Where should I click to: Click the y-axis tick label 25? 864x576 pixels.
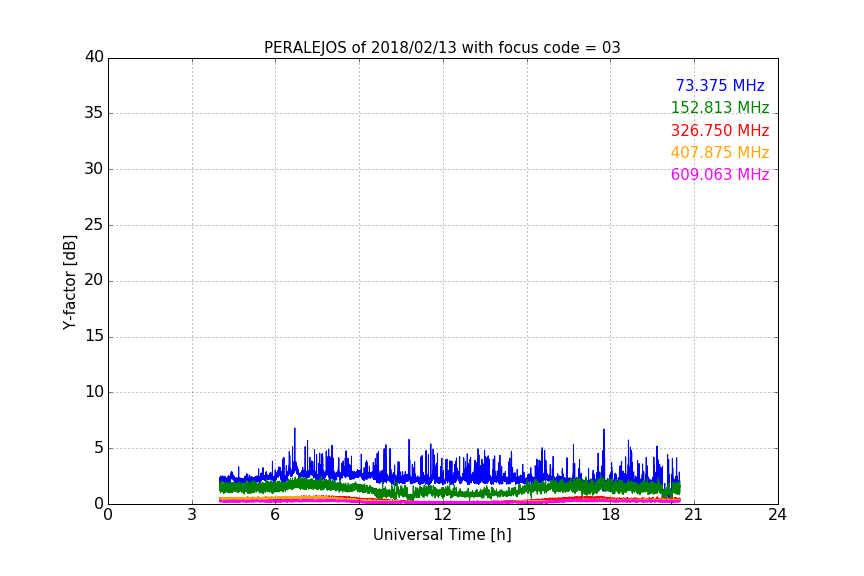point(94,224)
